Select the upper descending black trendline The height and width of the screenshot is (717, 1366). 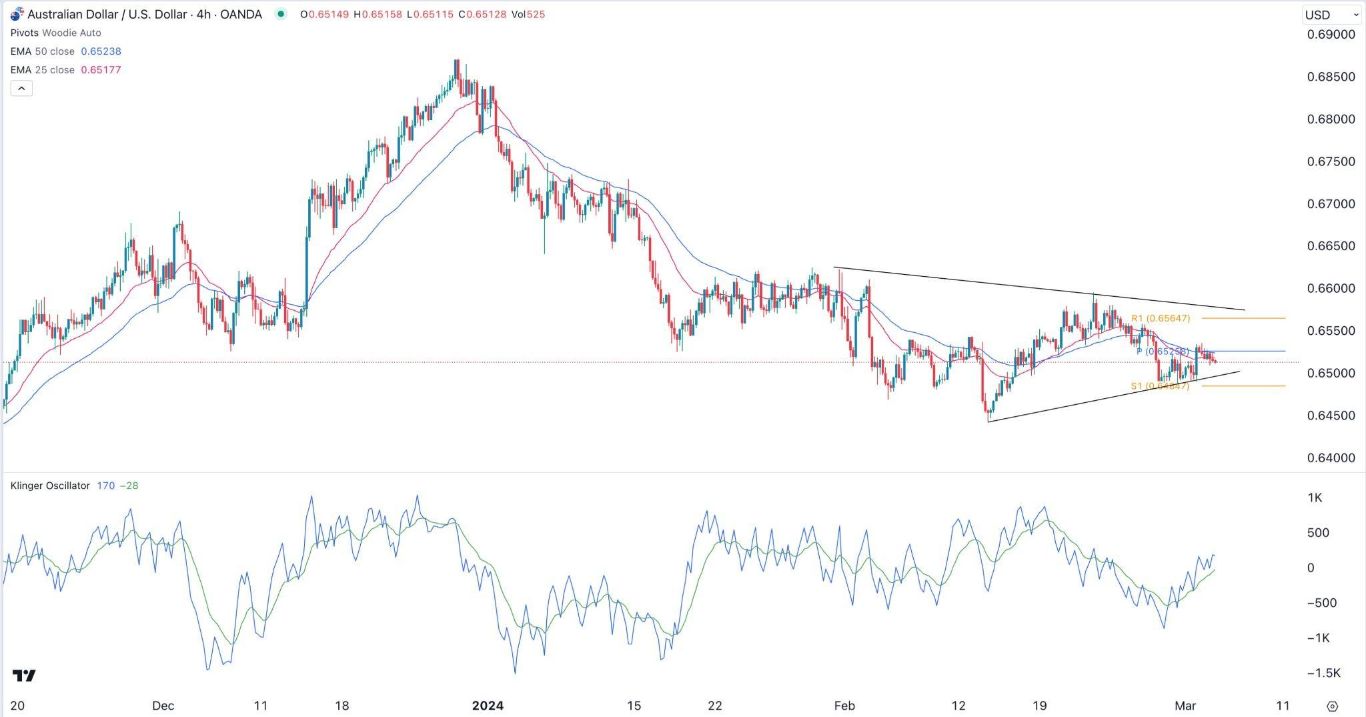pos(1040,289)
